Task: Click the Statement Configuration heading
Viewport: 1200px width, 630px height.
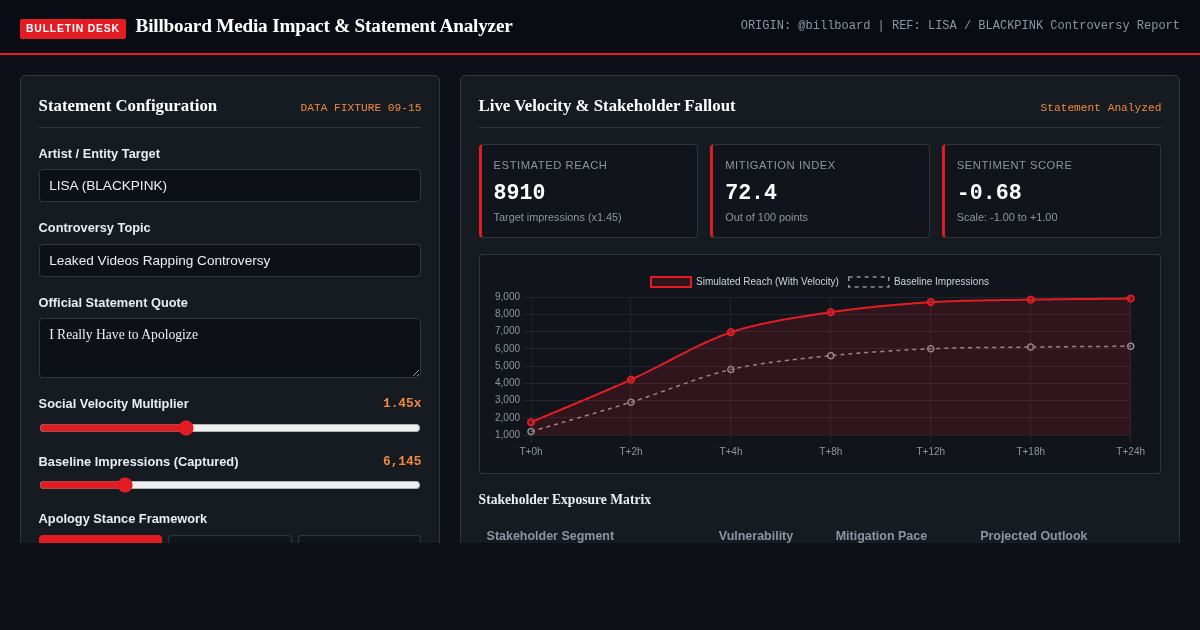Action: point(128,106)
